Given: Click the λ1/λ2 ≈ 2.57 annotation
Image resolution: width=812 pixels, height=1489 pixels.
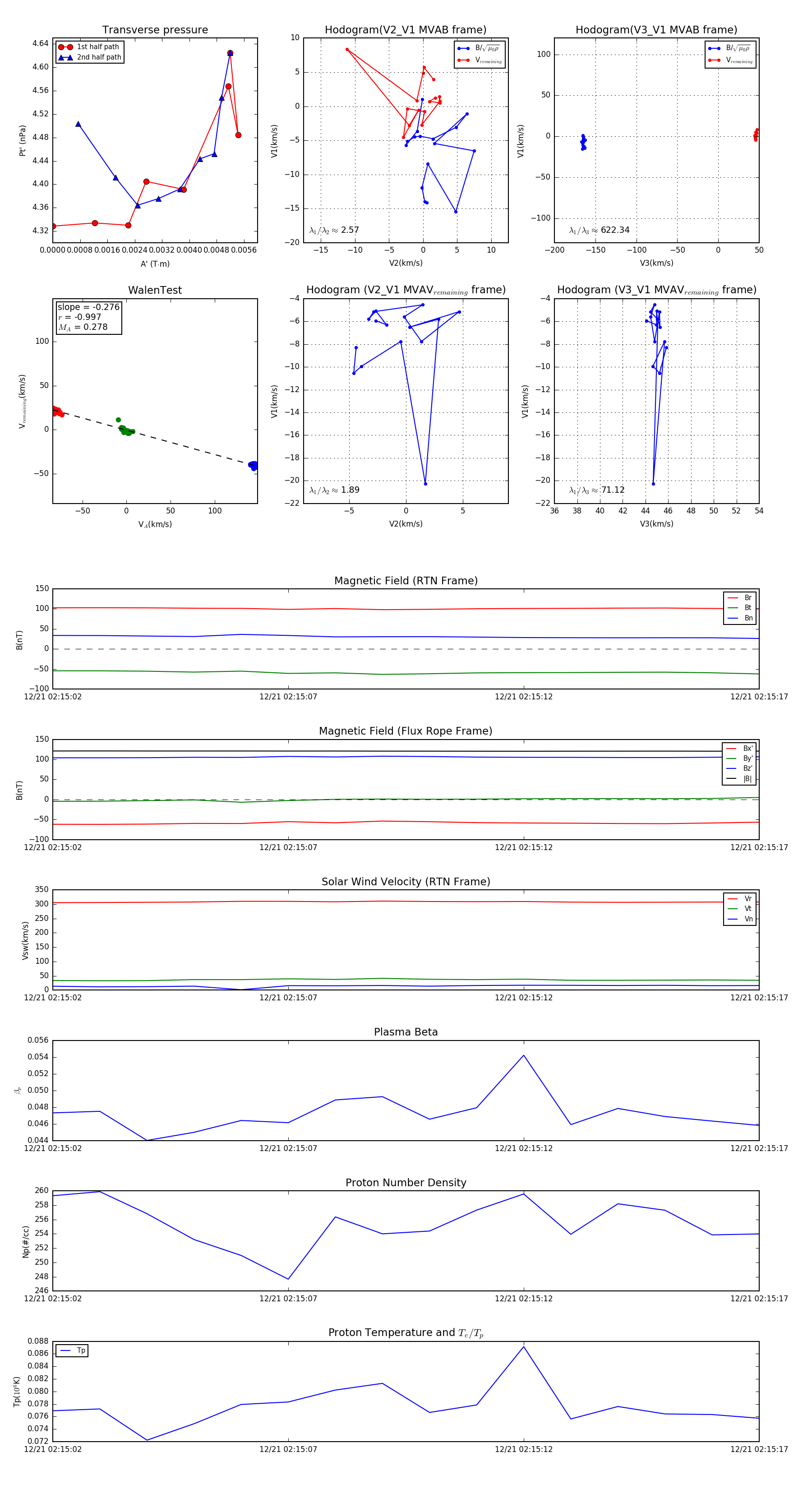Looking at the screenshot, I should click(x=334, y=230).
